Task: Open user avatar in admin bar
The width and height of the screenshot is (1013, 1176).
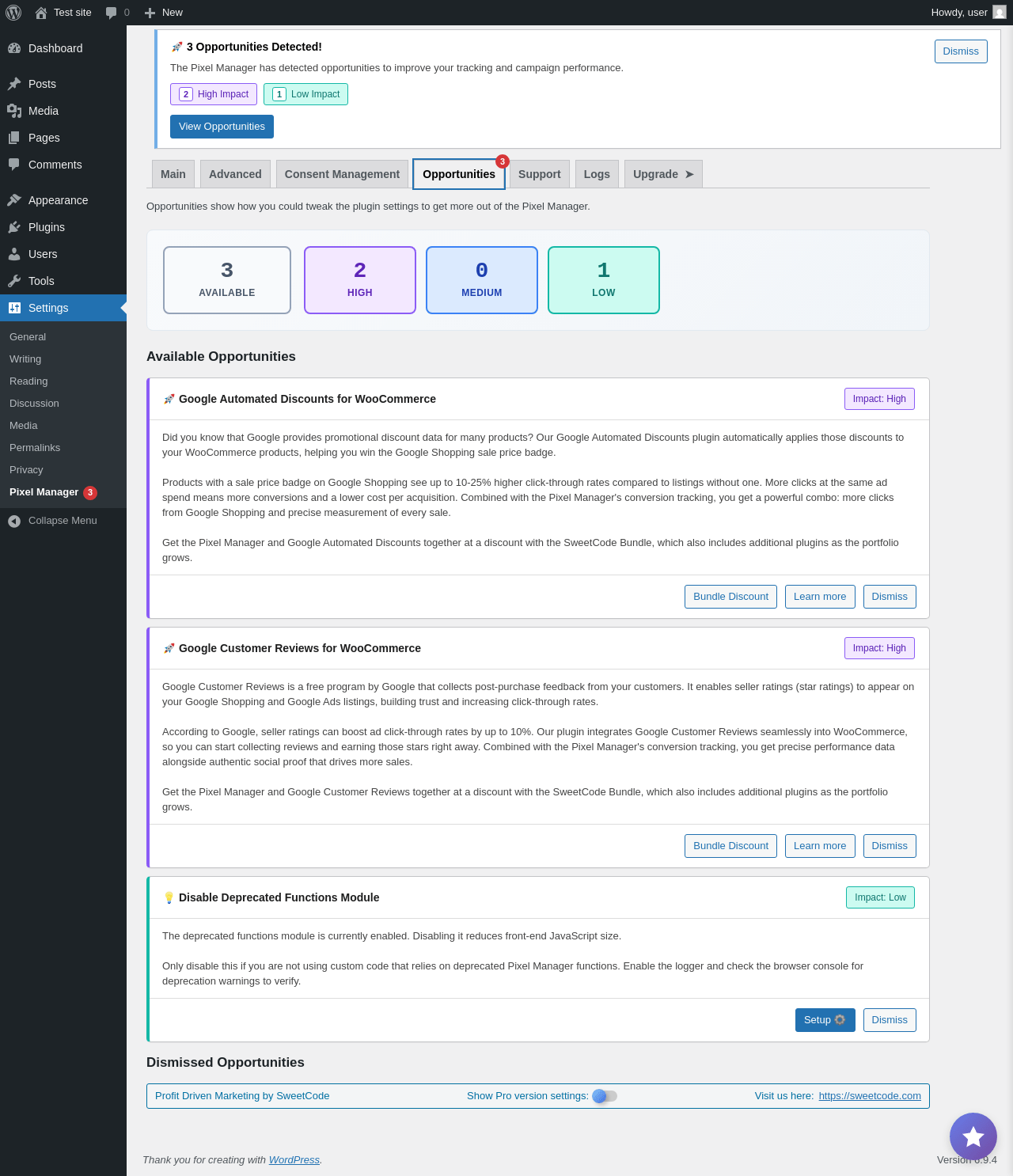Action: tap(1000, 13)
